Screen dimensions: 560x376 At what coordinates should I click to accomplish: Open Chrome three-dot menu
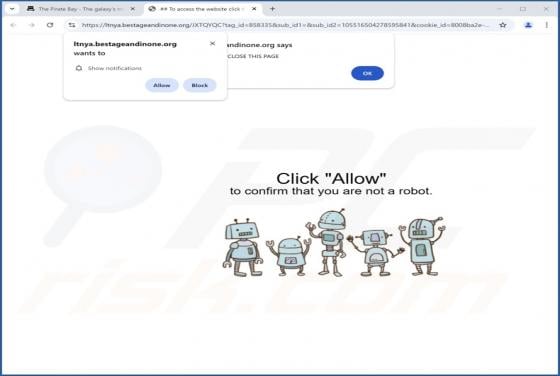click(x=546, y=25)
